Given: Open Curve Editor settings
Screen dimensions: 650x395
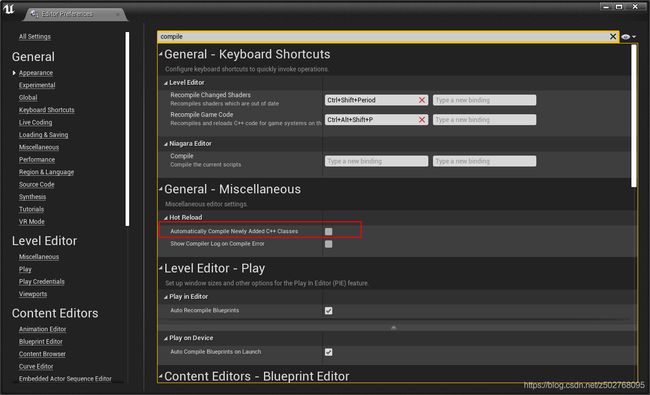Looking at the screenshot, I should [36, 366].
